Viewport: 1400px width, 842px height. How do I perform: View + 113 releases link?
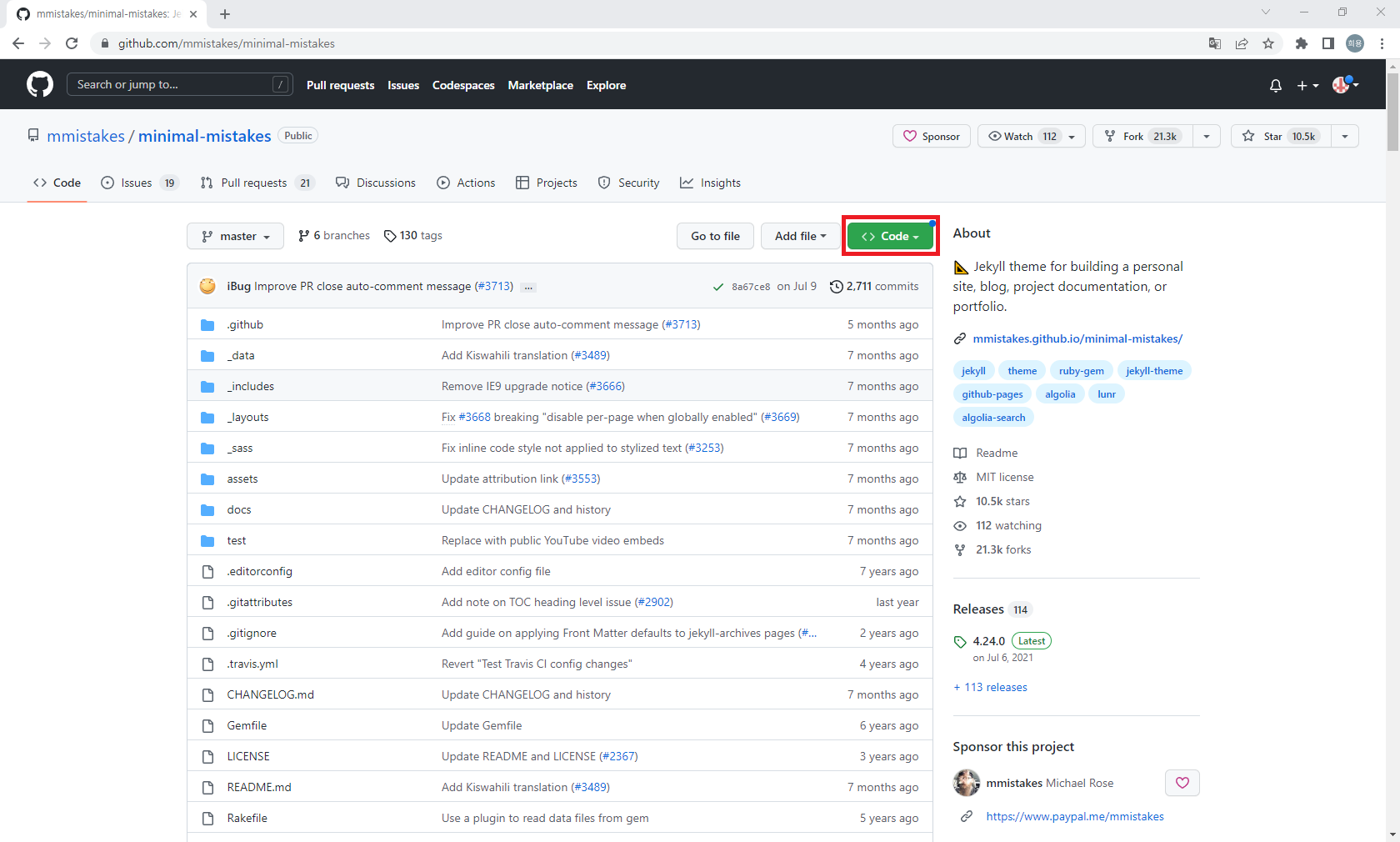(x=990, y=687)
